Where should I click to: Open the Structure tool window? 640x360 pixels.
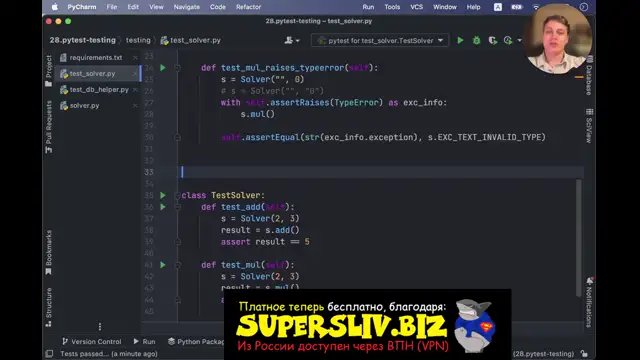(49, 307)
